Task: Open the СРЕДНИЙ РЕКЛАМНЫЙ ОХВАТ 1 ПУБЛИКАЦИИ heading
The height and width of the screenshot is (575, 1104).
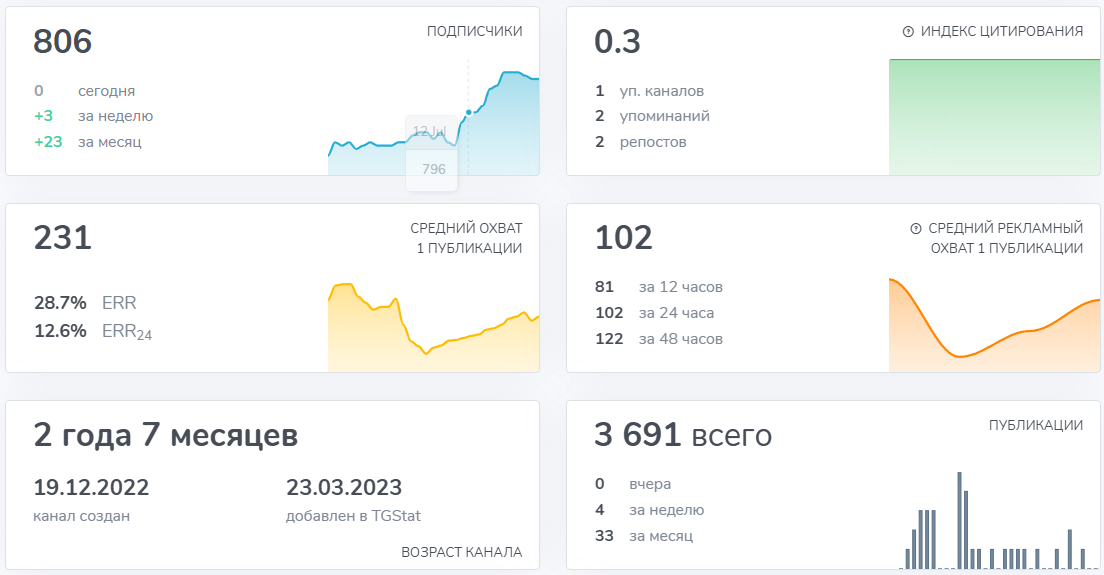Action: (x=1005, y=238)
